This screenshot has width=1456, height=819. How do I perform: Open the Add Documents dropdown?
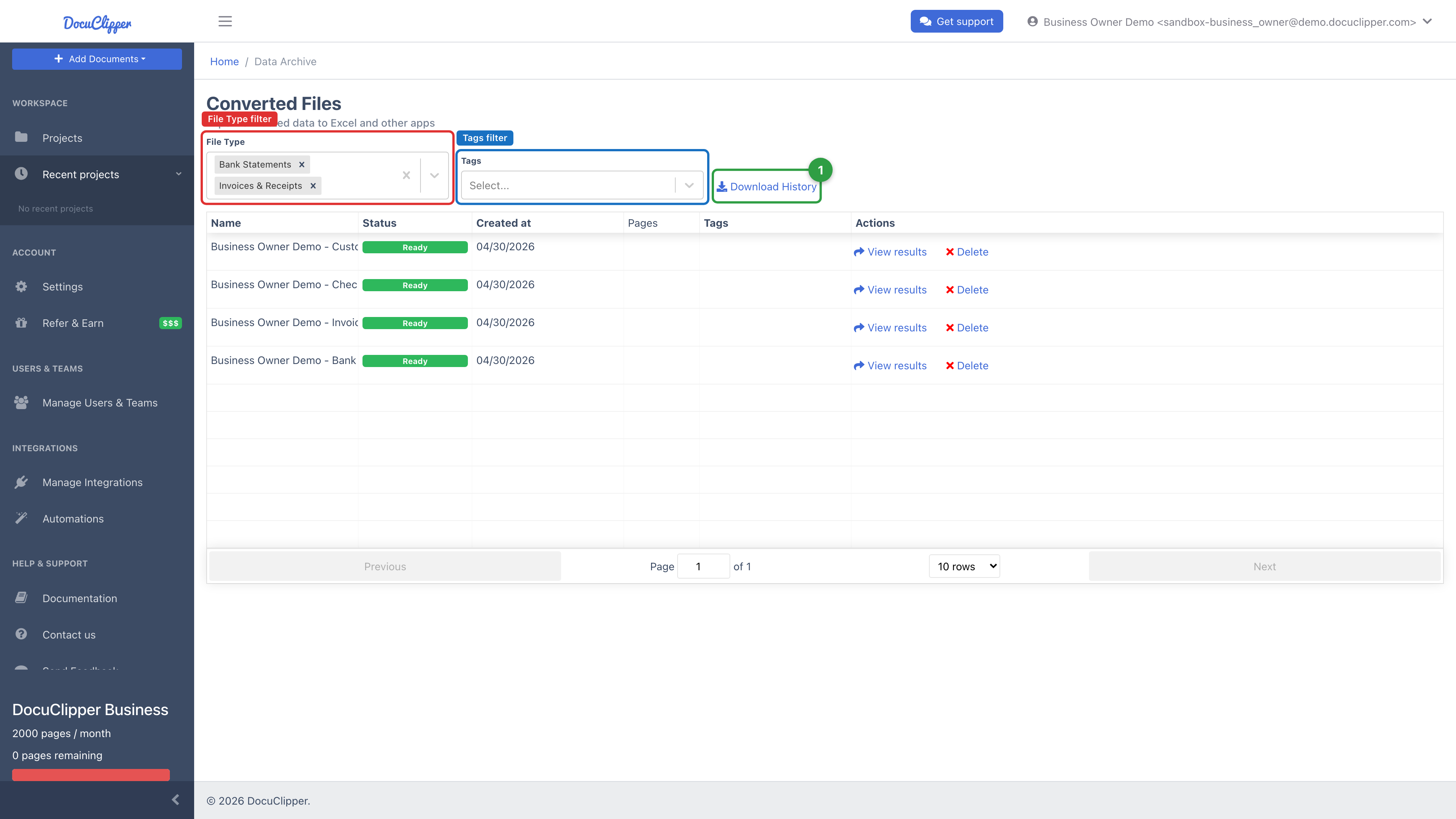pyautogui.click(x=97, y=59)
